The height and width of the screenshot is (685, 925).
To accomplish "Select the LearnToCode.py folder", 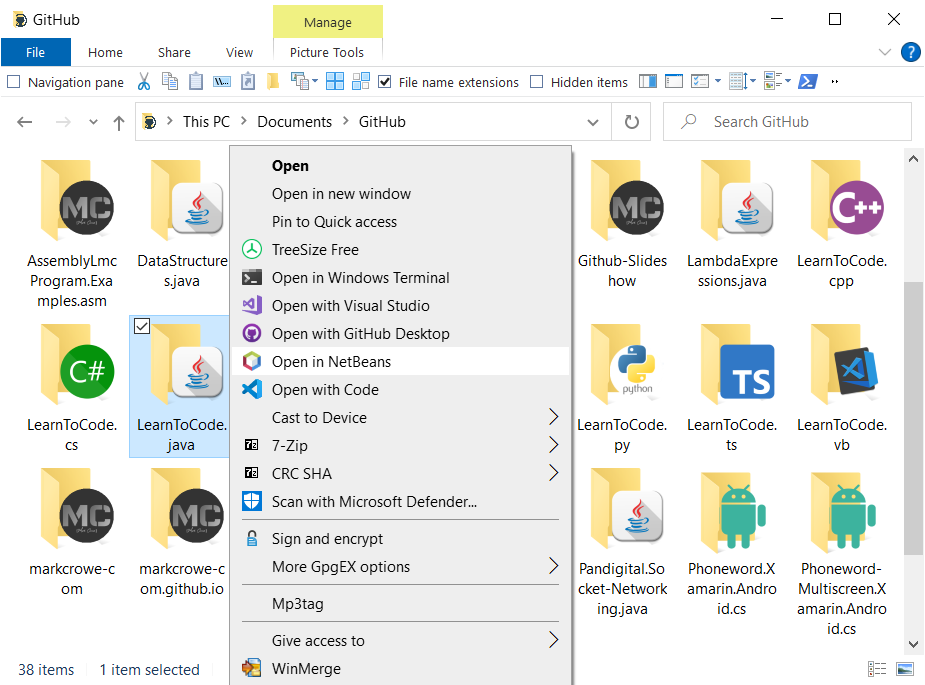I will 622,388.
